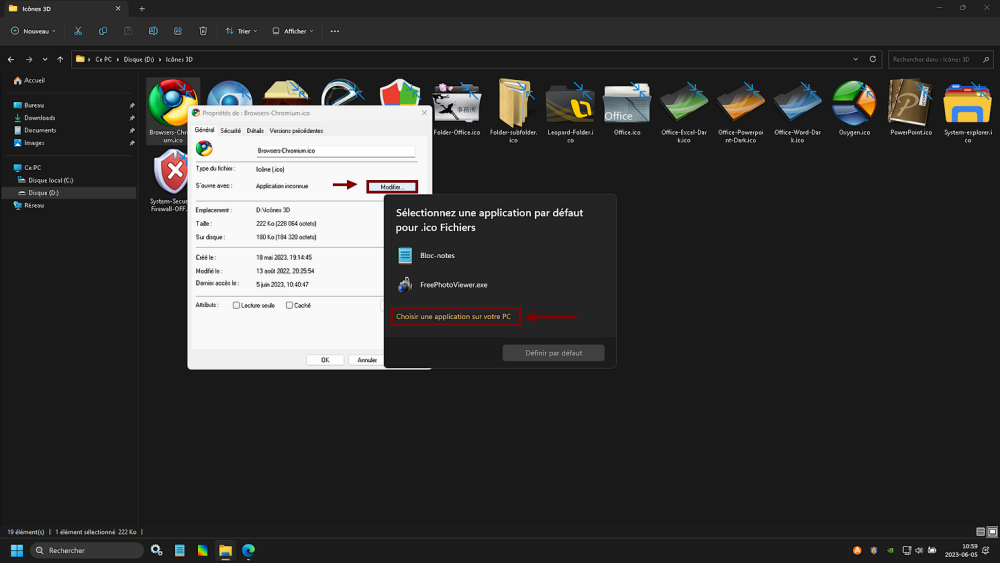Click the Delete trash icon in toolbar
The image size is (1000, 563).
tap(203, 31)
